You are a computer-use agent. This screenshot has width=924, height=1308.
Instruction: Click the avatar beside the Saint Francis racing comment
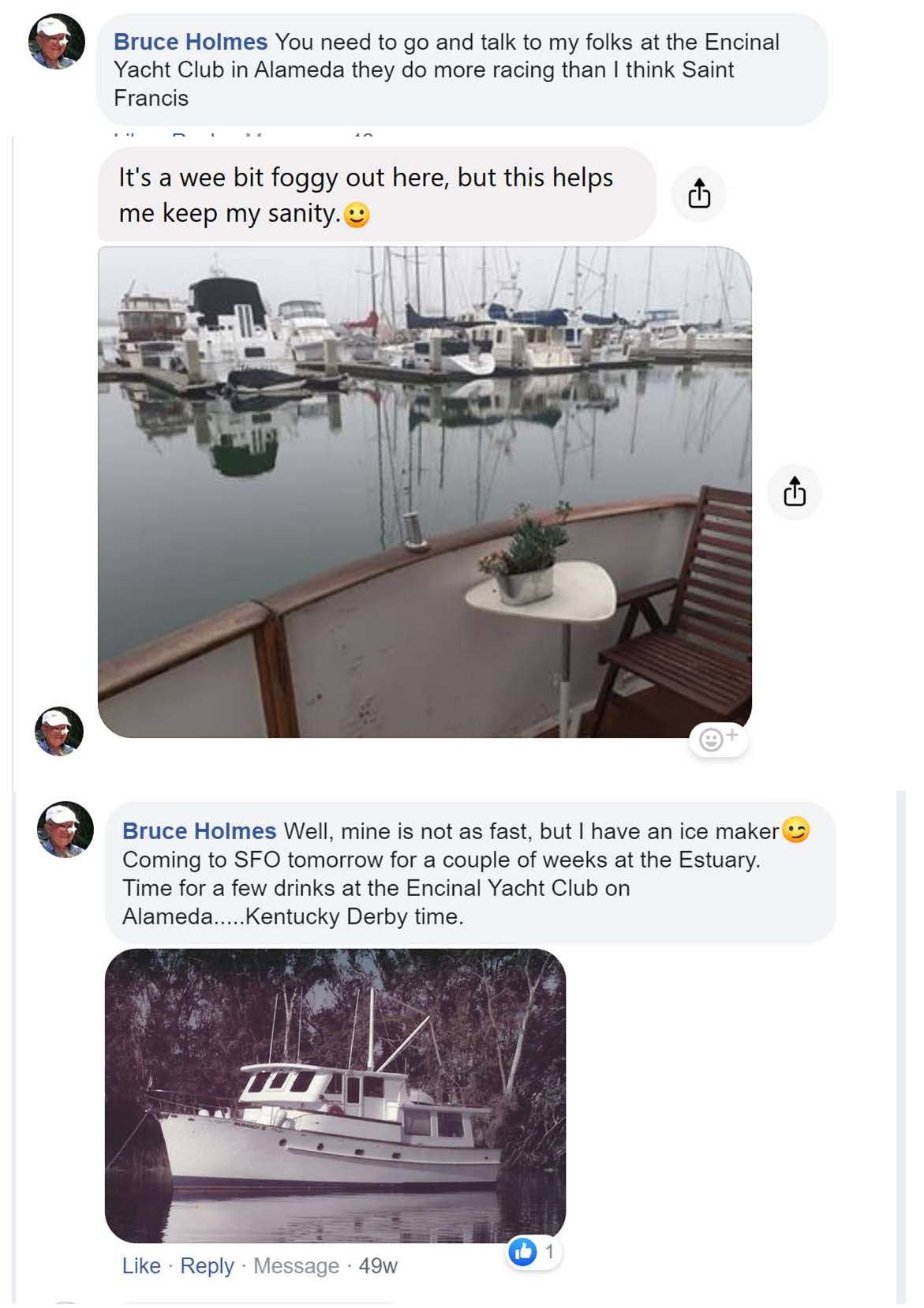tap(57, 42)
